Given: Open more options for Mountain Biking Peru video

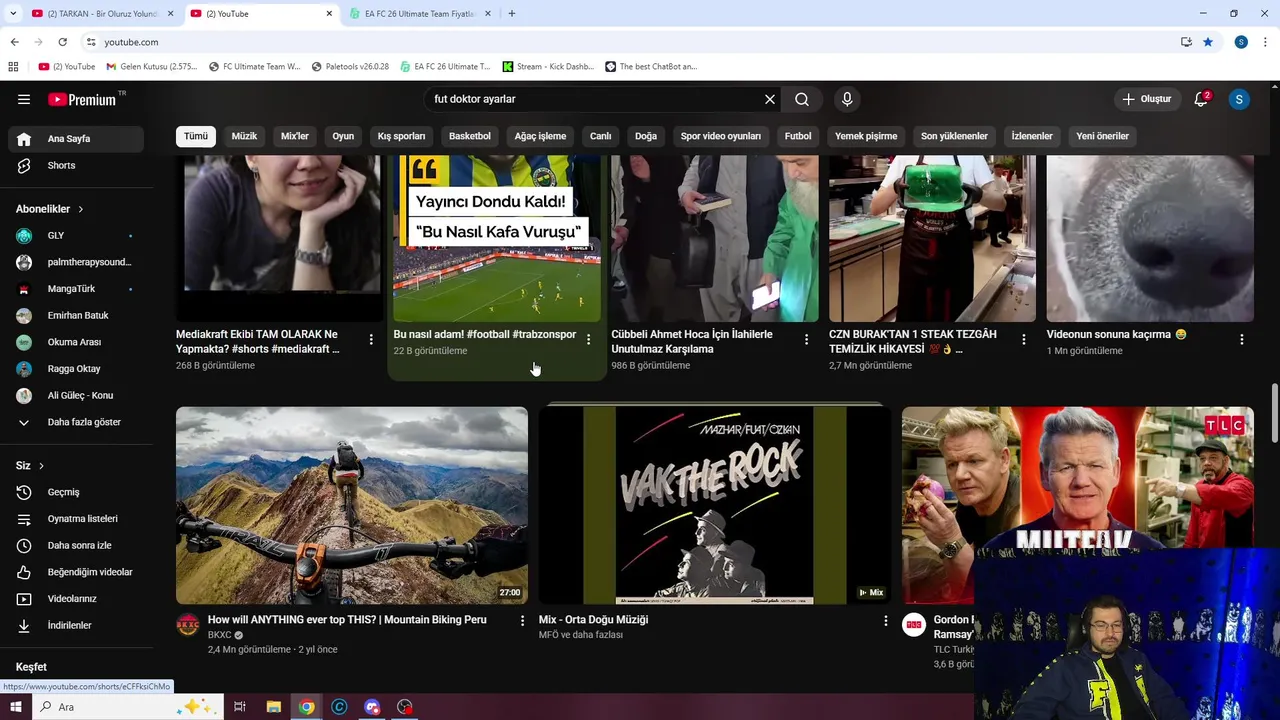Looking at the screenshot, I should pyautogui.click(x=522, y=621).
